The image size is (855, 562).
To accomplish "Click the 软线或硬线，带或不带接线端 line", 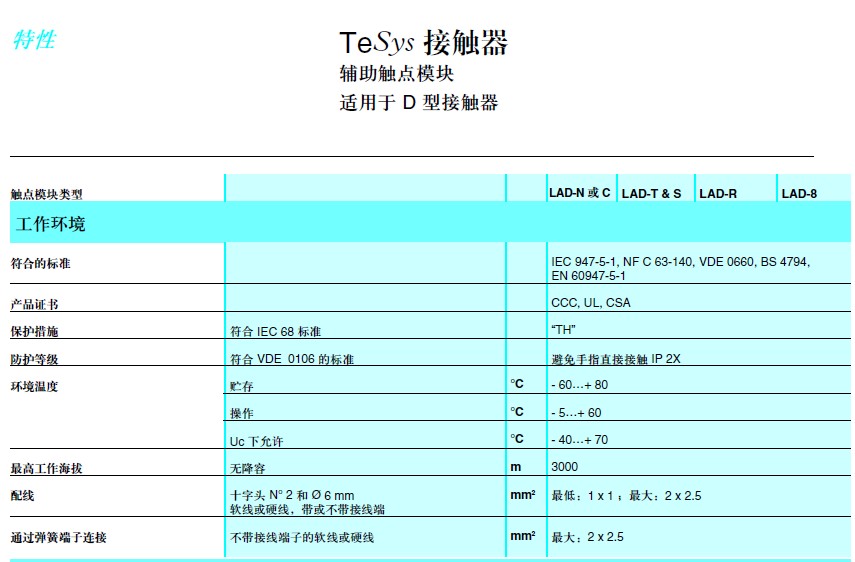I will [x=307, y=510].
